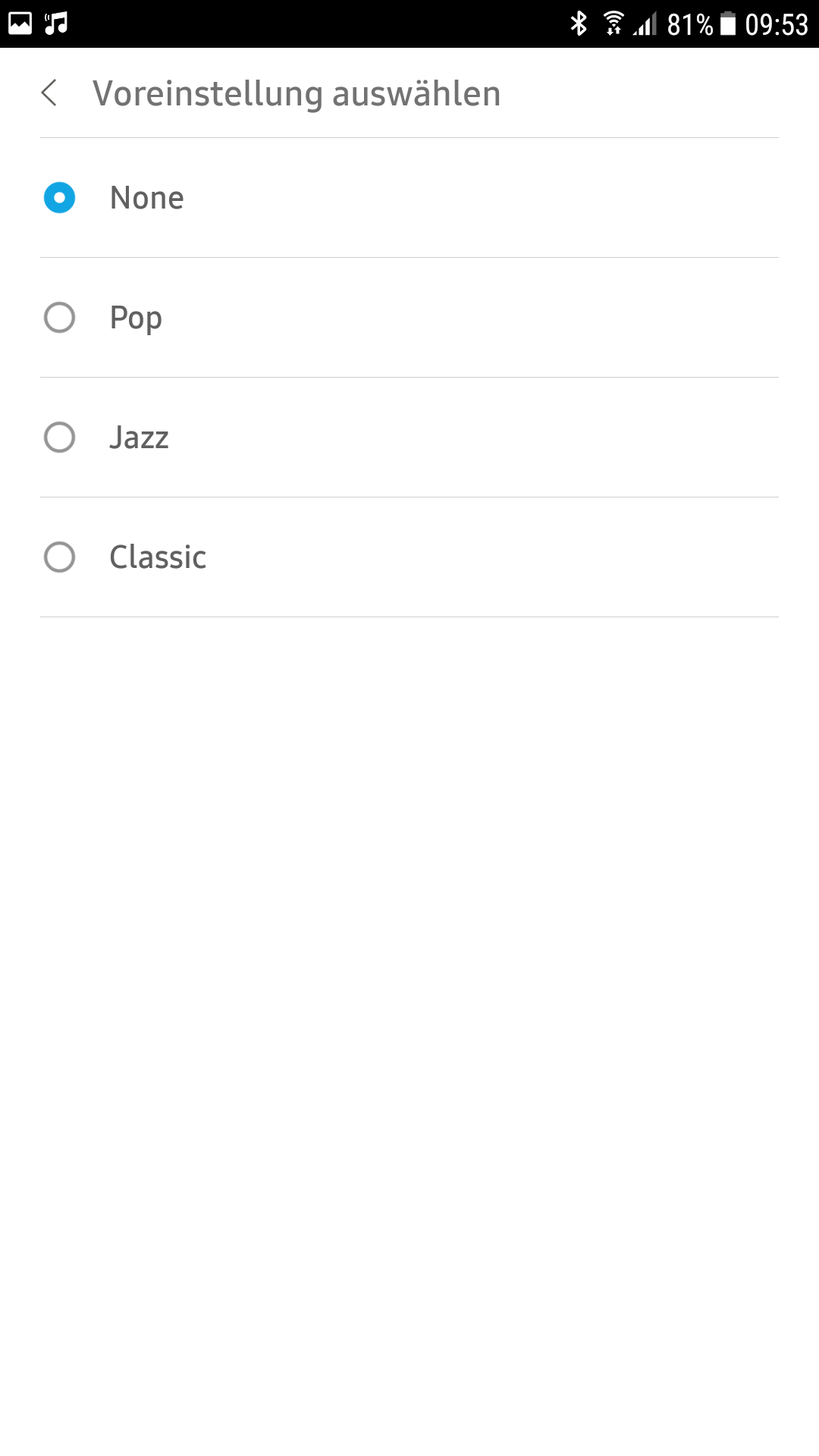Tap the Bluetooth status icon
This screenshot has width=819, height=1456.
pyautogui.click(x=579, y=24)
